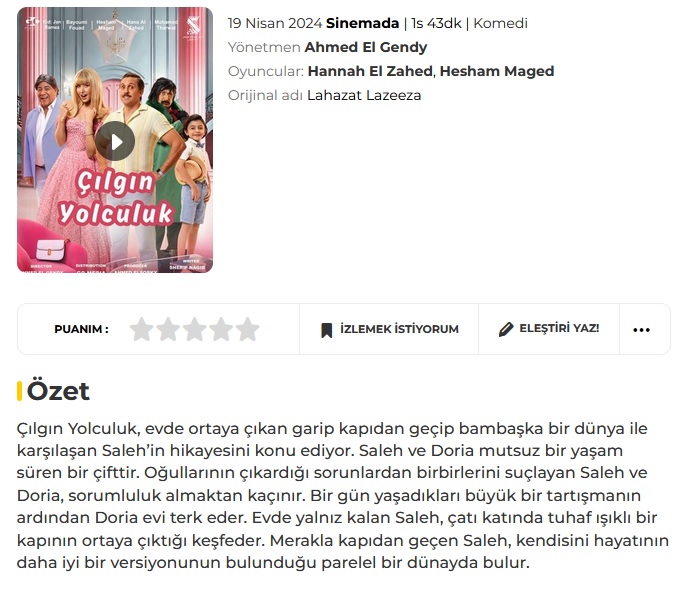
Task: Play the Çılgın Yolculuk trailer
Action: 115,142
